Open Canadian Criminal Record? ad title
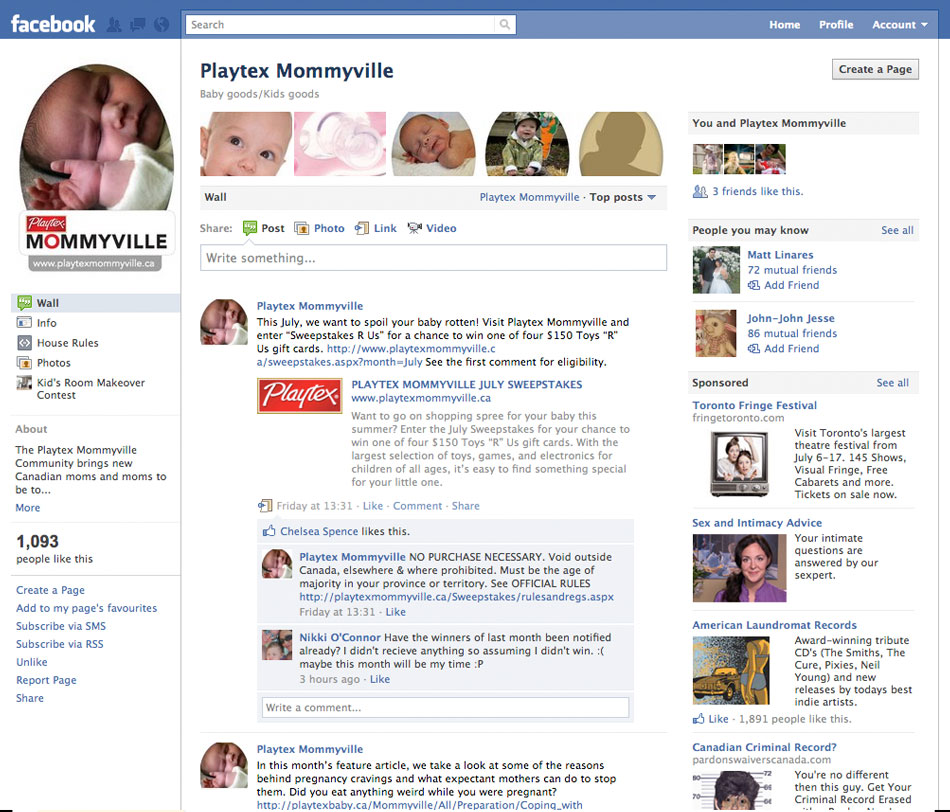 [764, 747]
